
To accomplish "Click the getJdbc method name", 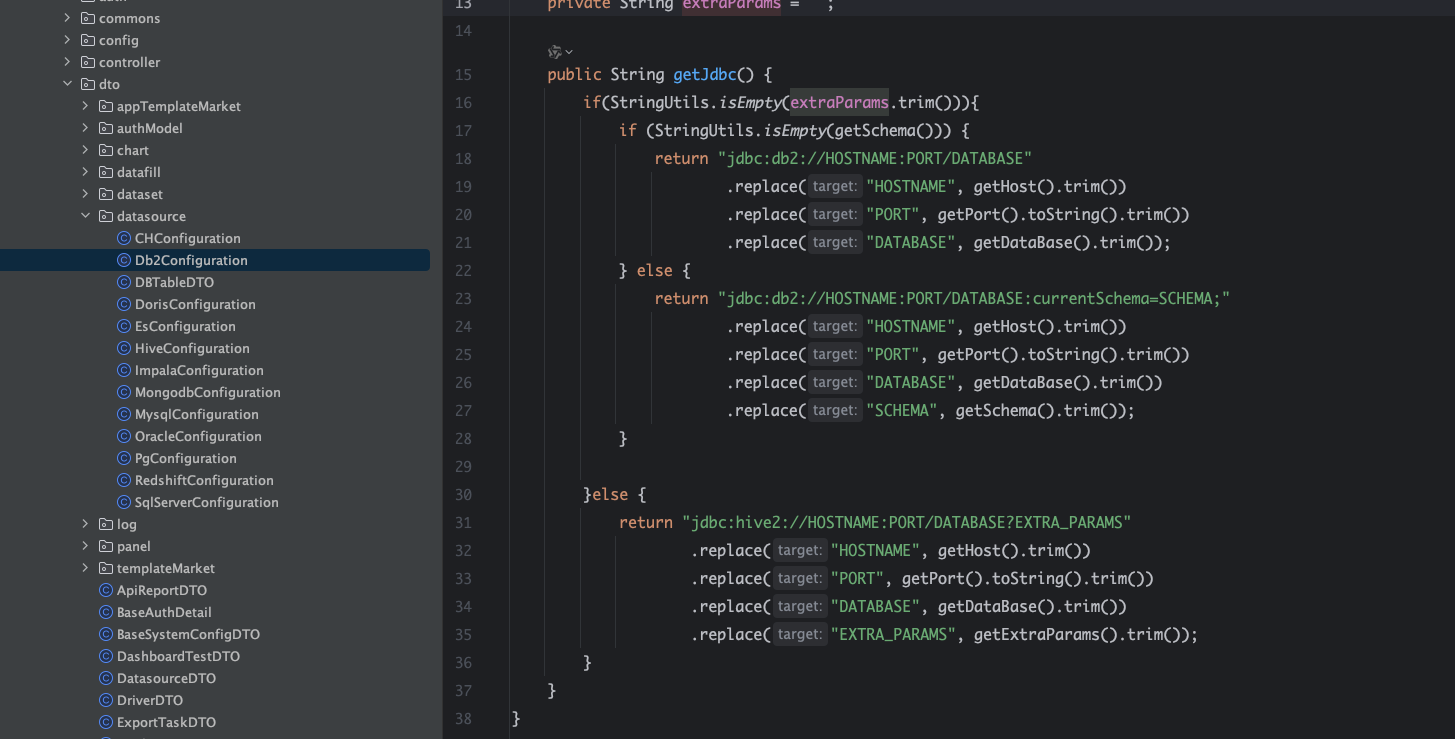I will 705,75.
